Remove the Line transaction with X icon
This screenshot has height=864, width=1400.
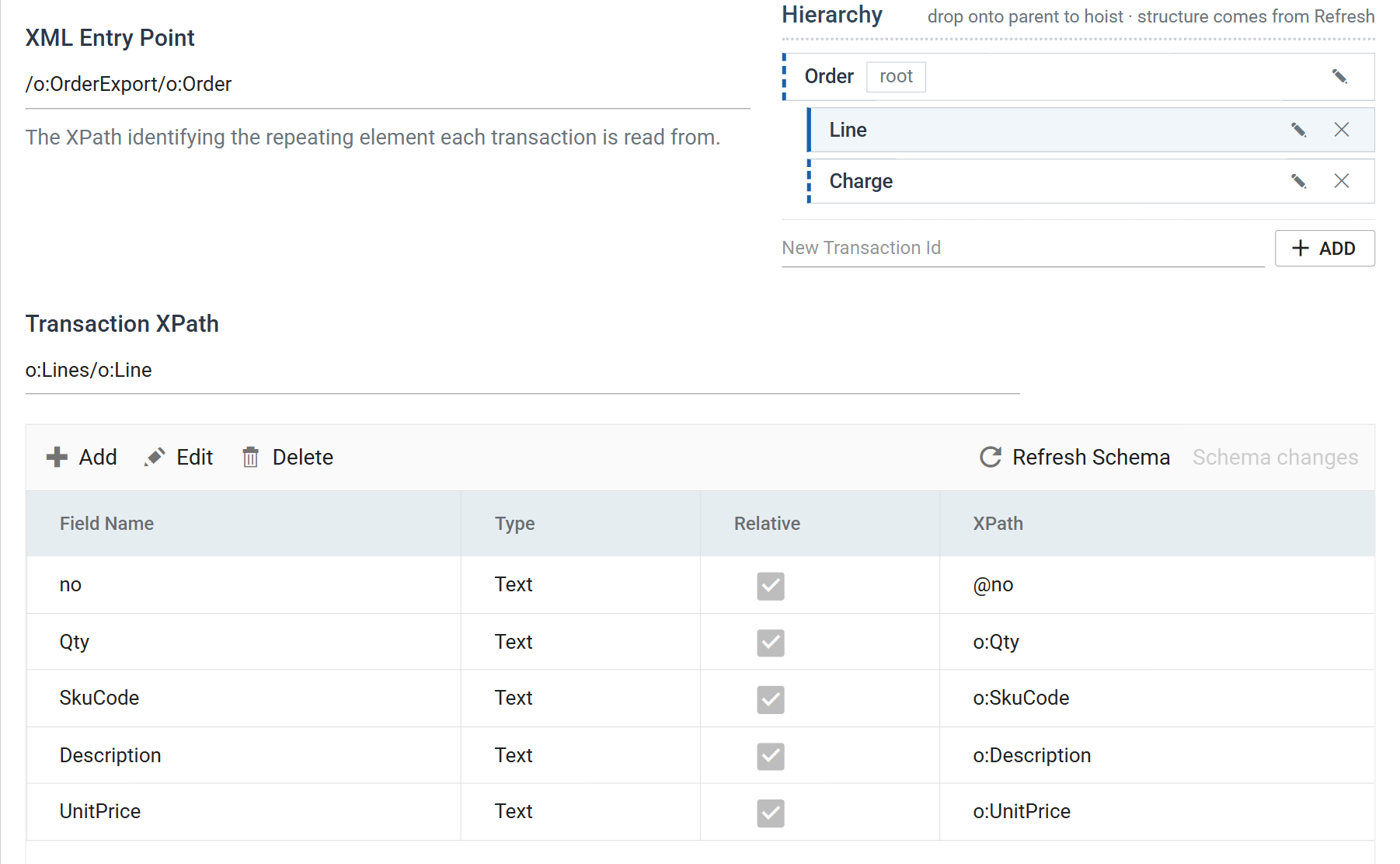[x=1342, y=130]
